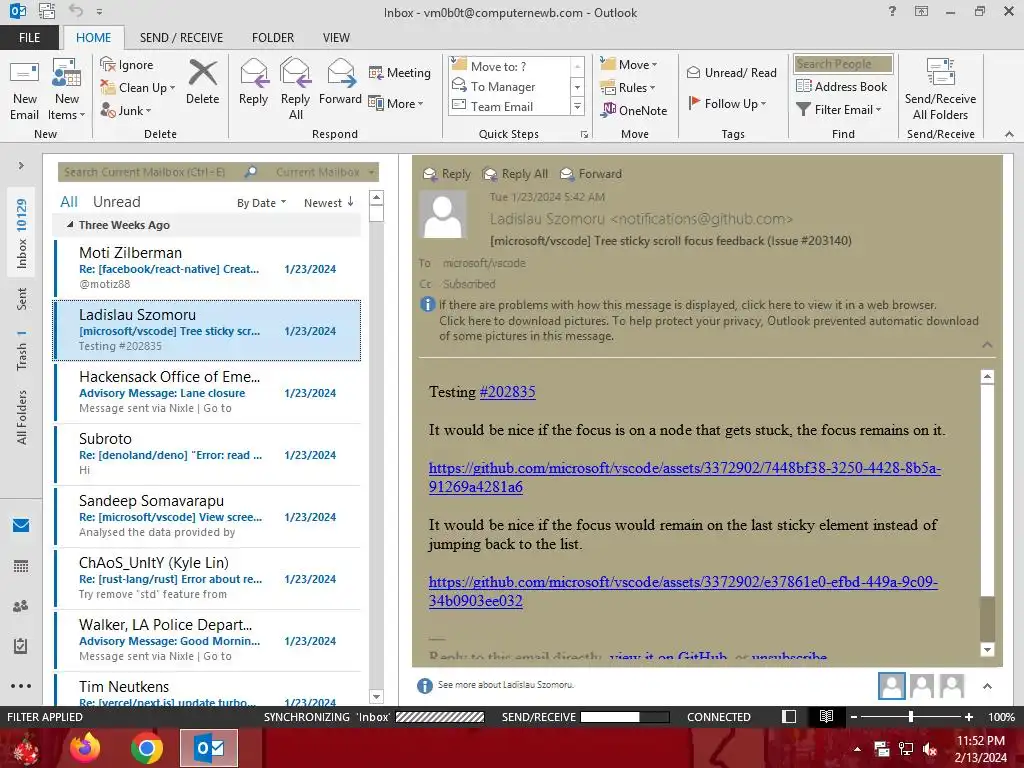The image size is (1024, 768).
Task: Switch to SEND / RECEIVE tab
Action: 181,37
